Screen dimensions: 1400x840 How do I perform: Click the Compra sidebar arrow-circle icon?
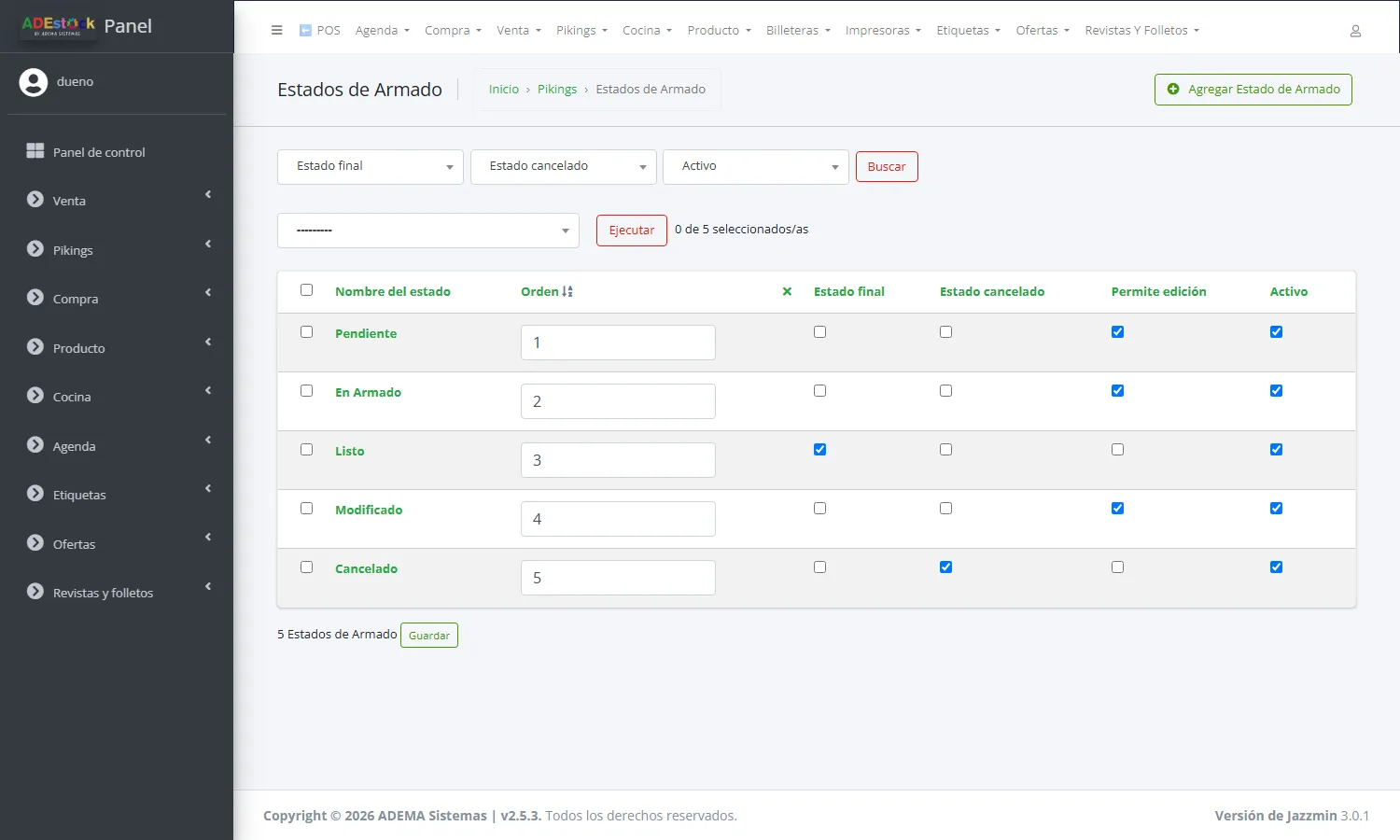click(x=35, y=298)
